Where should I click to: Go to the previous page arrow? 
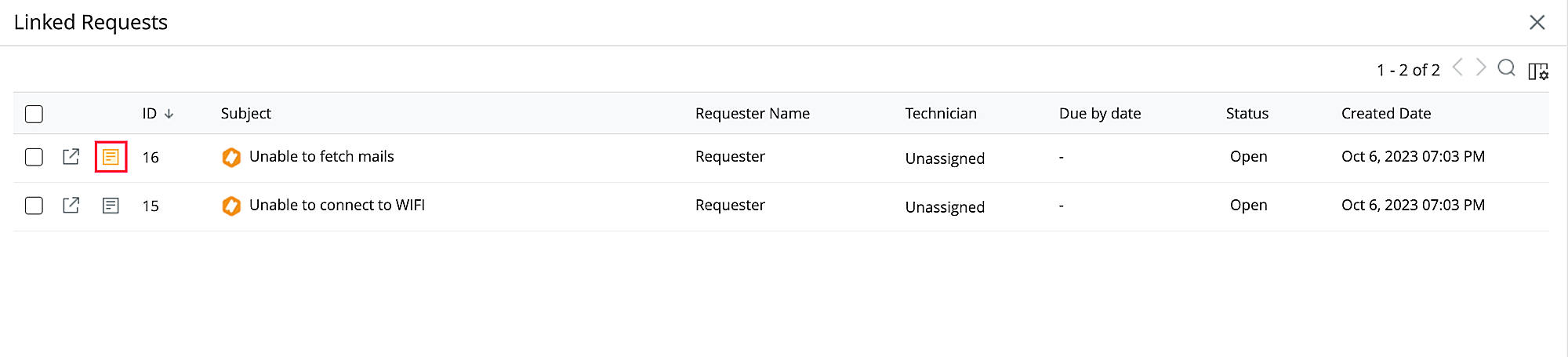tap(1457, 67)
